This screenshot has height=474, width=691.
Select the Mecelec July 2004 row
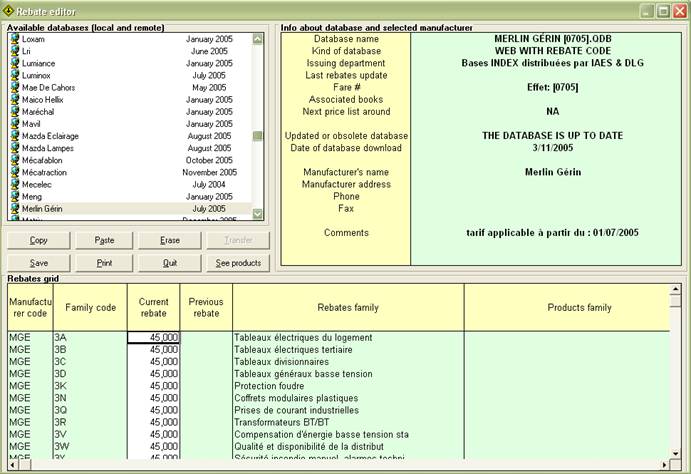point(130,184)
